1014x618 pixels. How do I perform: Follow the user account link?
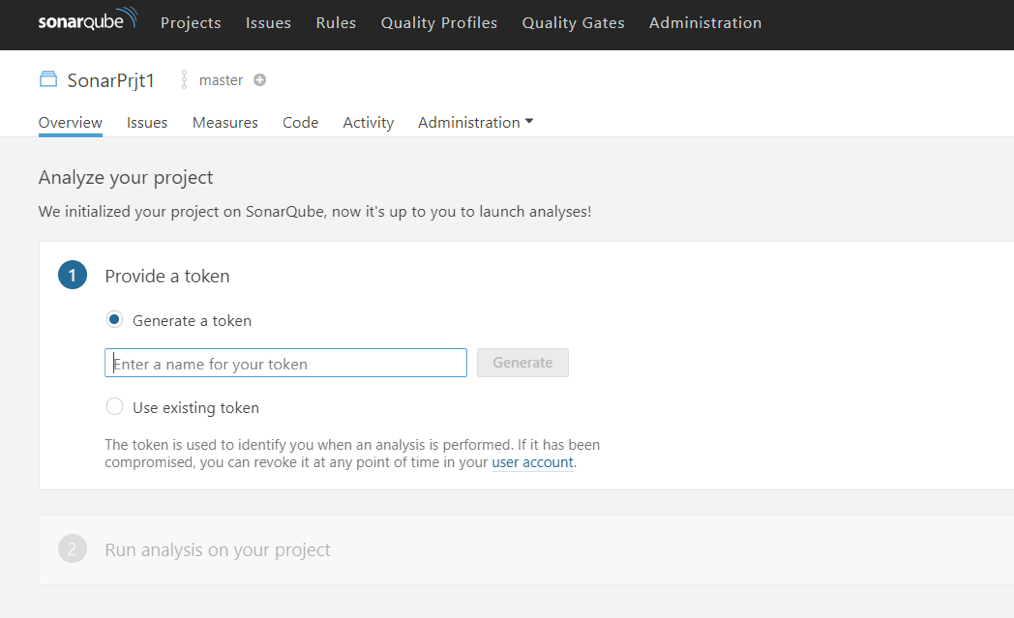[x=532, y=462]
